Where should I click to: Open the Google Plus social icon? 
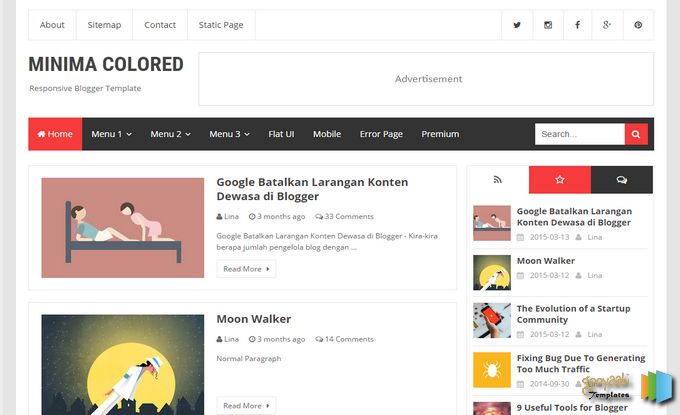click(607, 25)
